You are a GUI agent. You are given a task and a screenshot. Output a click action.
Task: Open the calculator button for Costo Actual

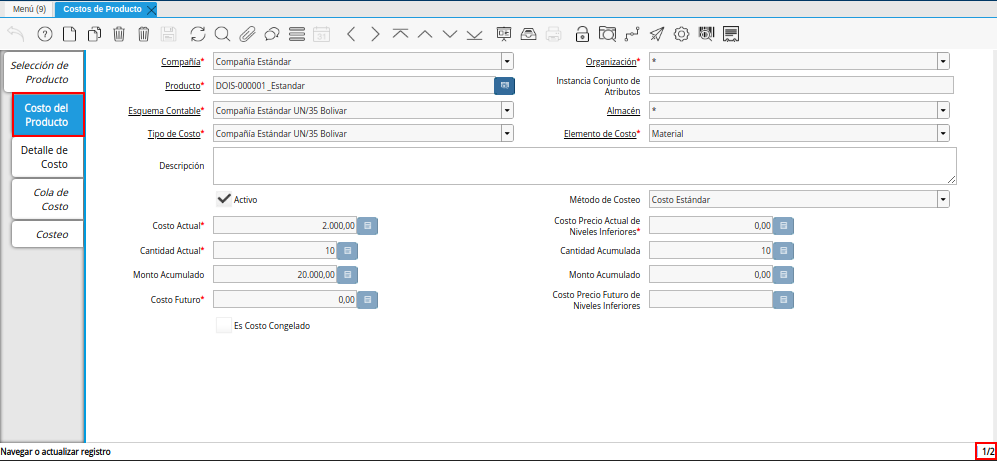(x=367, y=227)
